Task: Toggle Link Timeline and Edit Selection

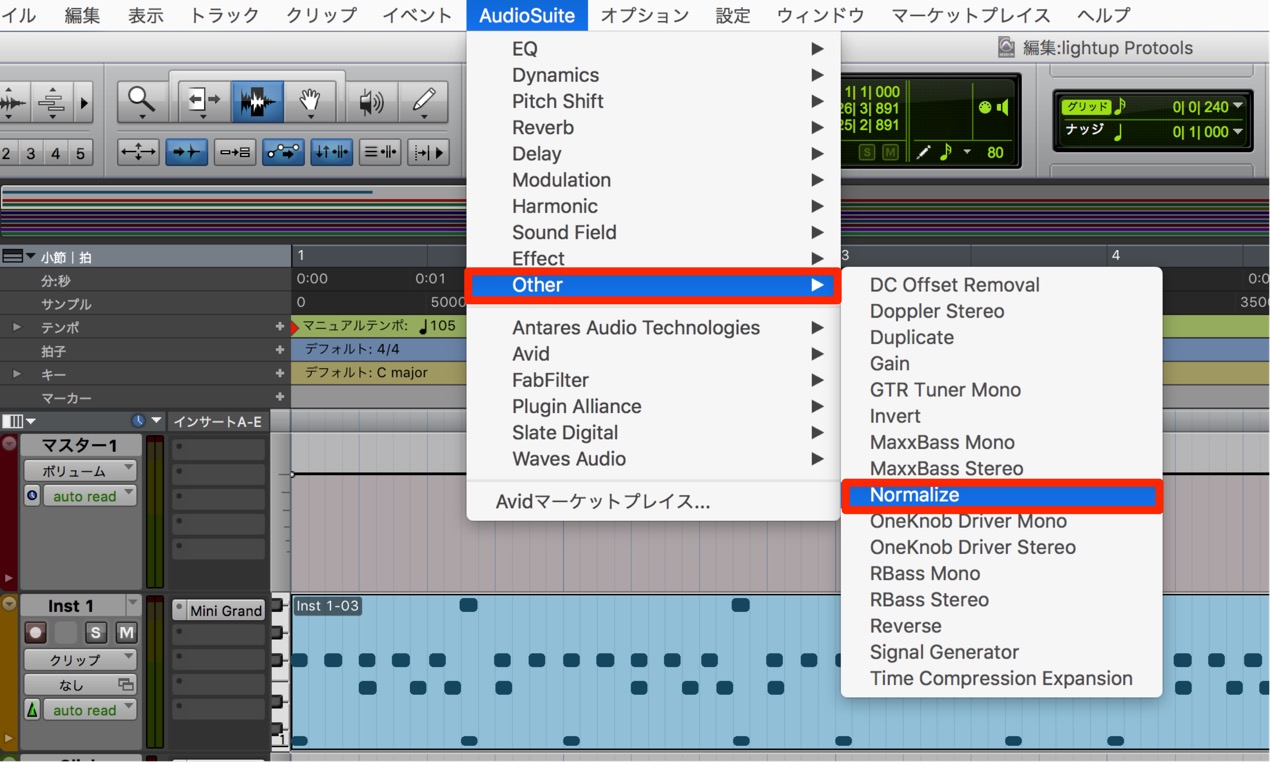Action: 331,152
